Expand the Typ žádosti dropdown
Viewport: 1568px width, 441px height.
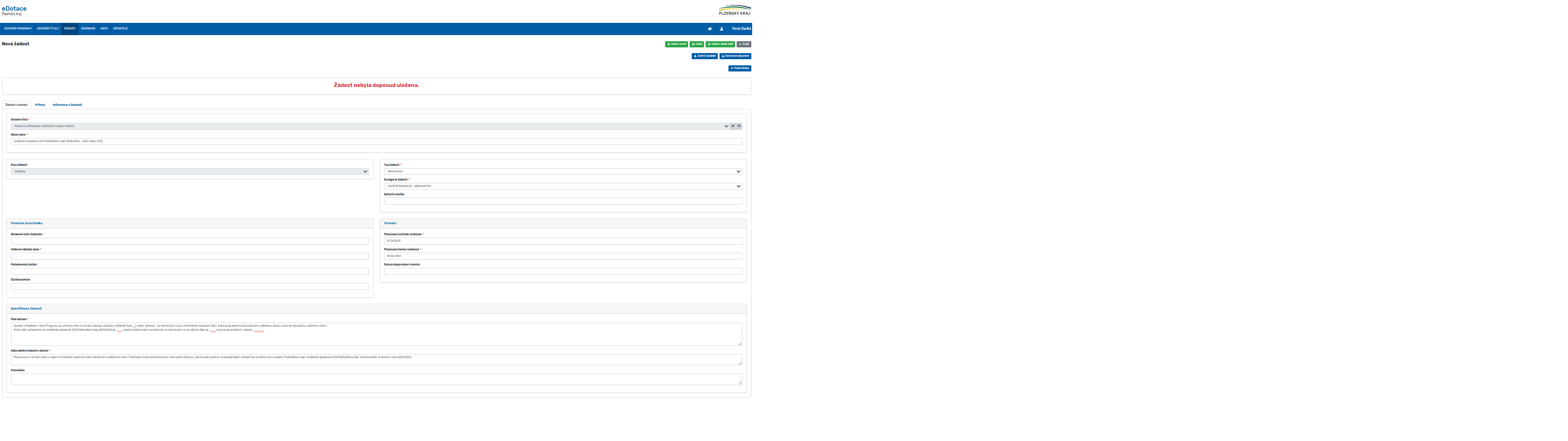pos(562,172)
